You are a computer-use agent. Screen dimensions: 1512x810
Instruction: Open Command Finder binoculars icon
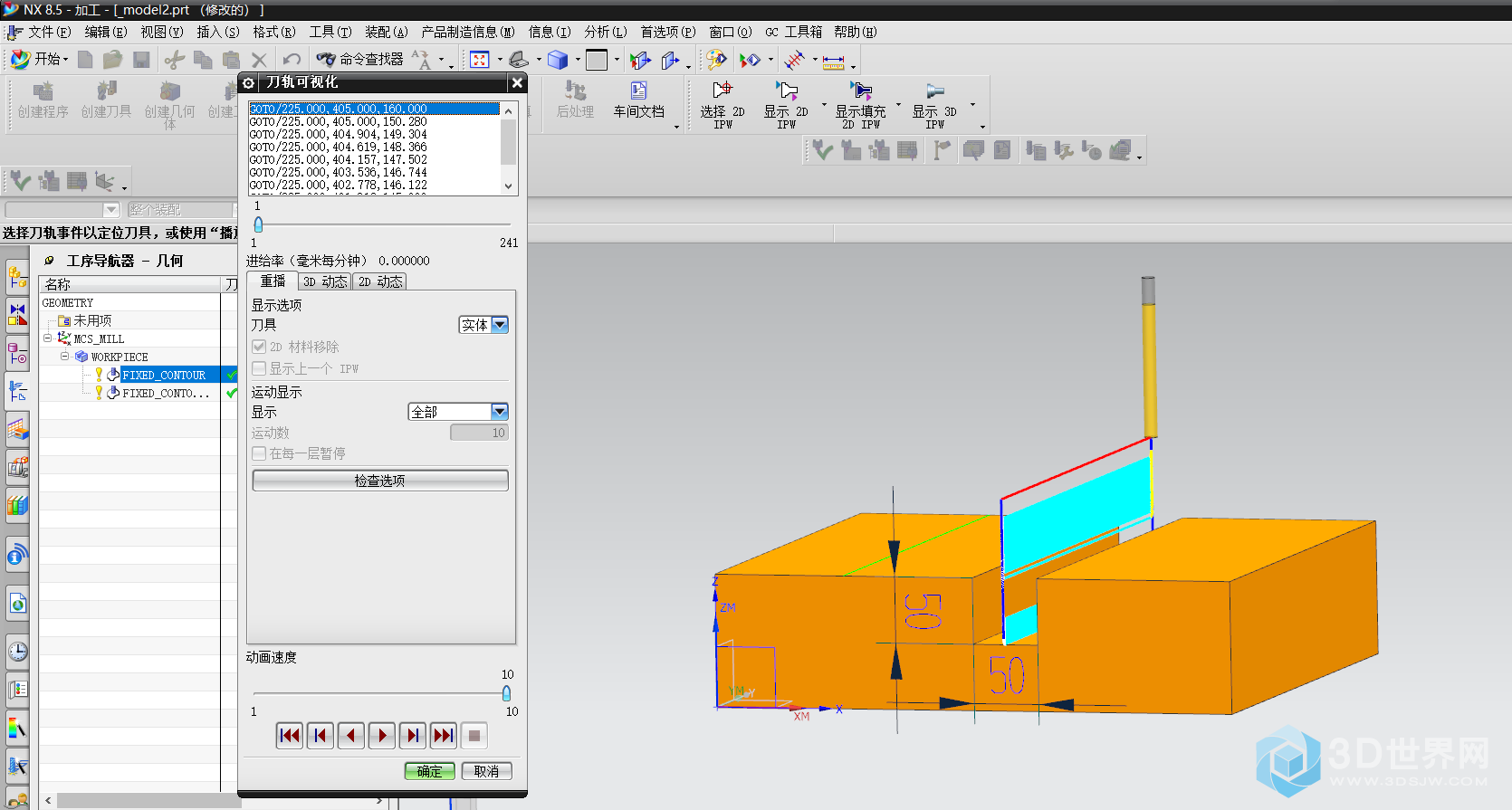(x=326, y=60)
